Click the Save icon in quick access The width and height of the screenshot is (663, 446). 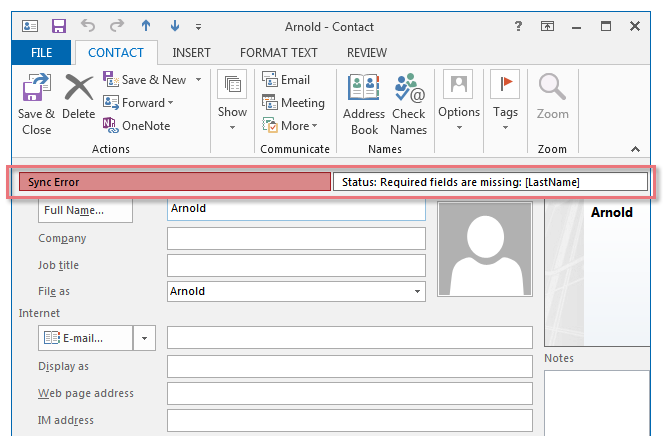(x=59, y=26)
